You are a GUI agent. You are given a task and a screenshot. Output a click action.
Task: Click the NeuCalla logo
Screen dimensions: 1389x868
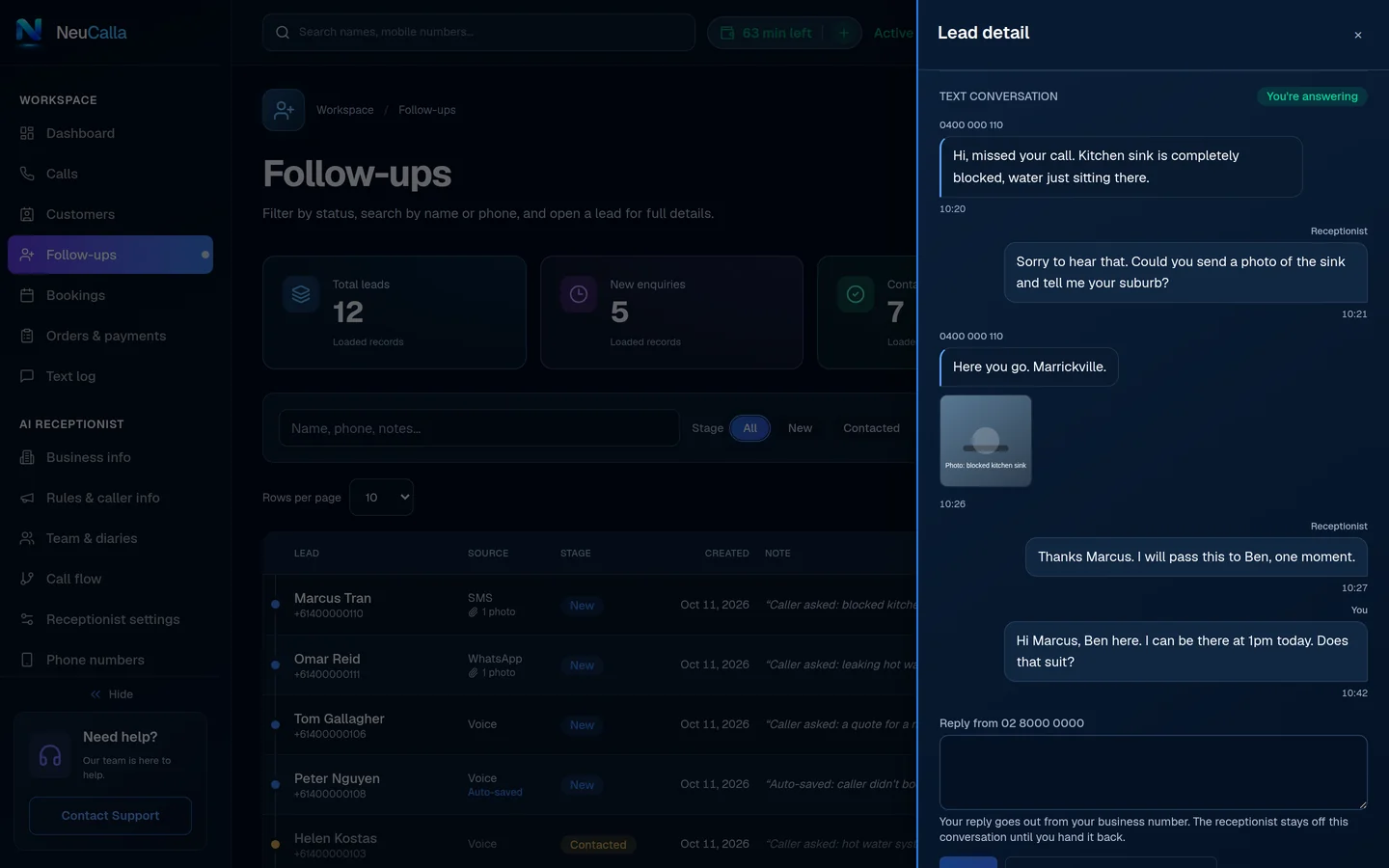[71, 33]
